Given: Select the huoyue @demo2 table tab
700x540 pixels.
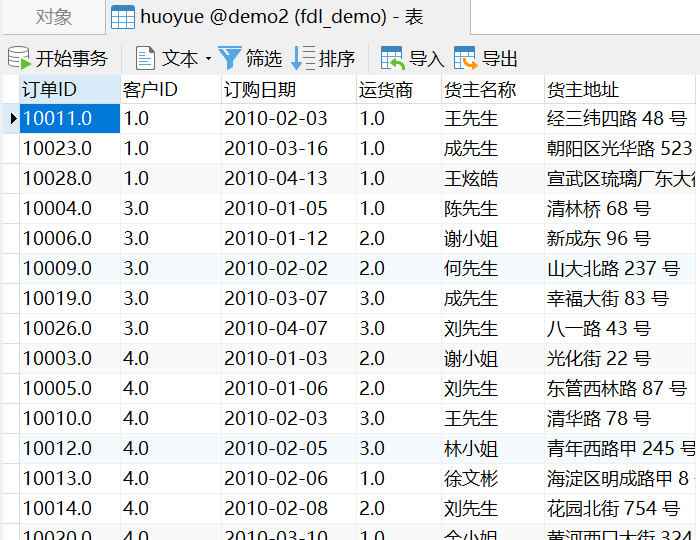Looking at the screenshot, I should (288, 17).
